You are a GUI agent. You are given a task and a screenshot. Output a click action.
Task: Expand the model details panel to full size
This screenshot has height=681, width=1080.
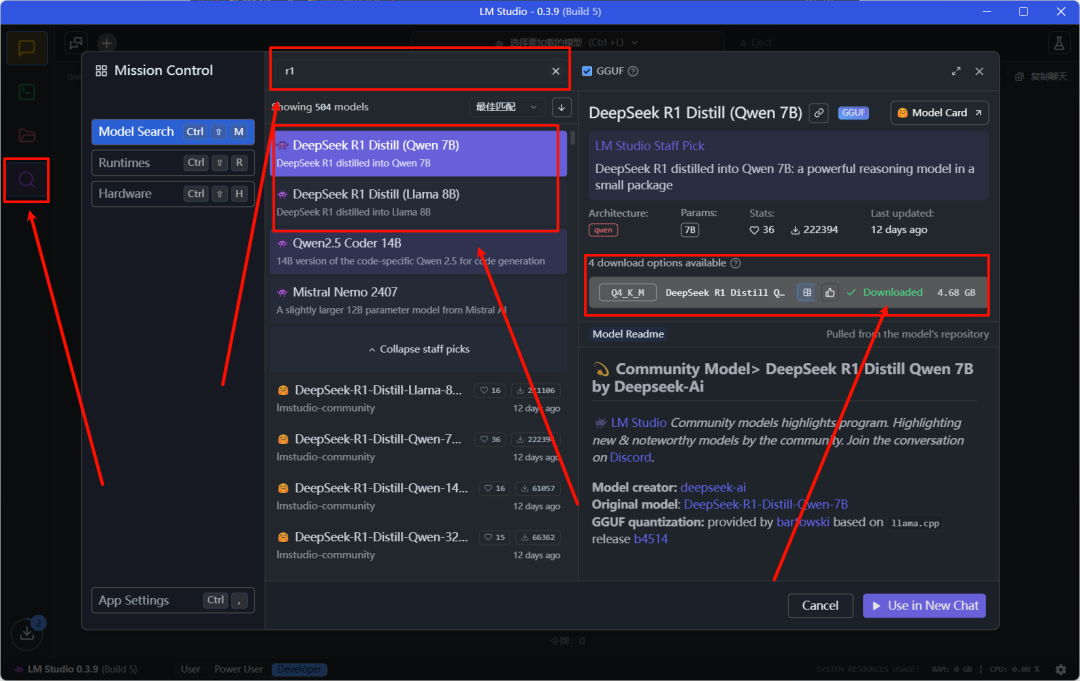pos(956,71)
